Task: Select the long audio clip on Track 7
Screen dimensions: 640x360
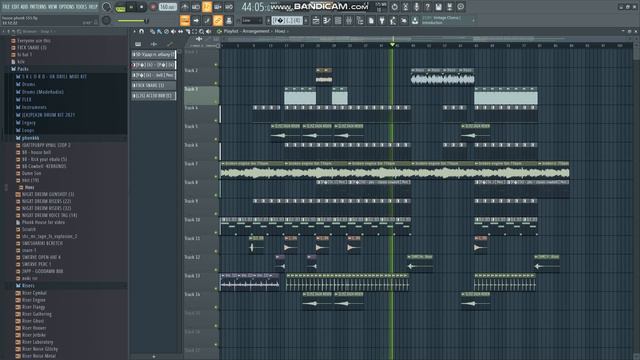Action: click(395, 170)
